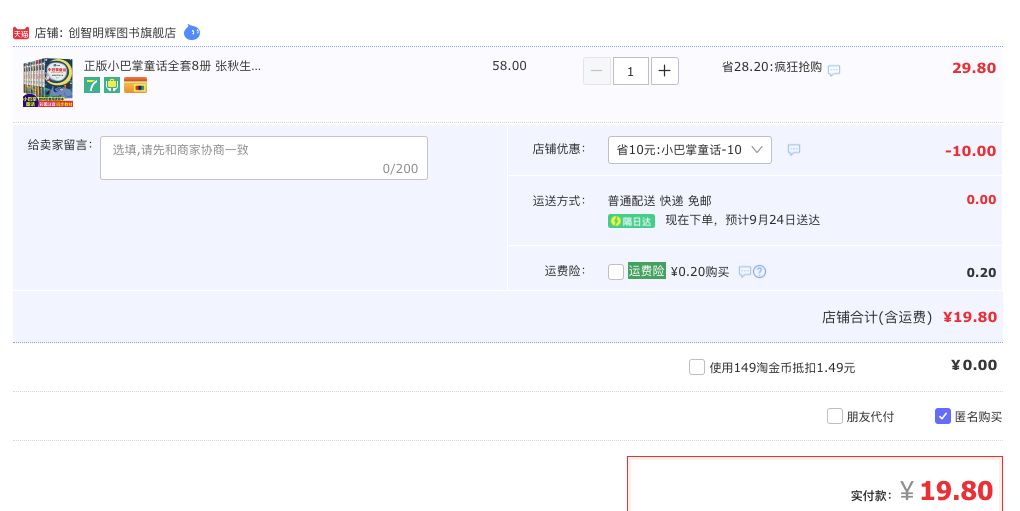The image size is (1020, 511).
Task: Expand the 店铺优惠 coupon dropdown
Action: [690, 150]
